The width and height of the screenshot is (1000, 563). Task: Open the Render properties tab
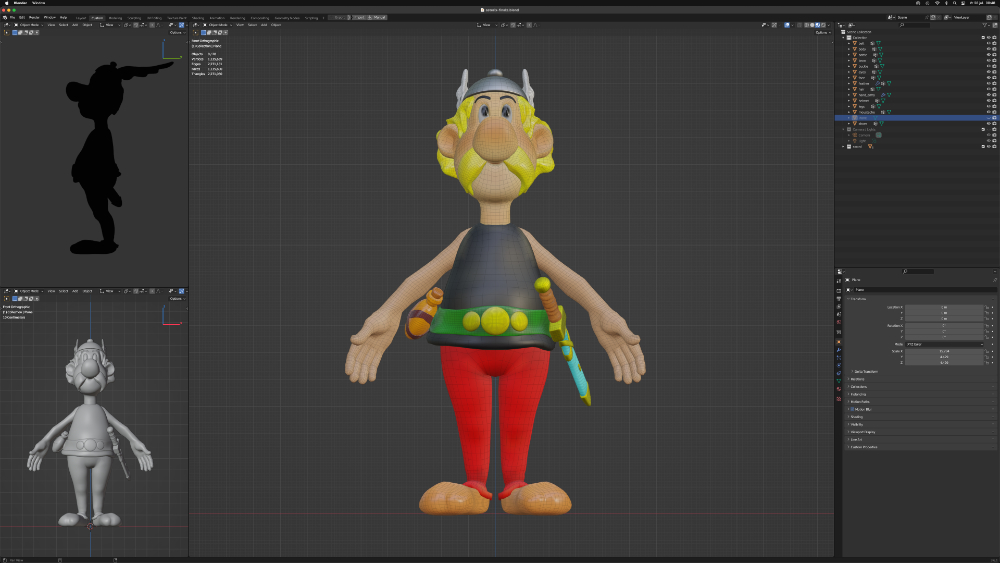[x=839, y=290]
